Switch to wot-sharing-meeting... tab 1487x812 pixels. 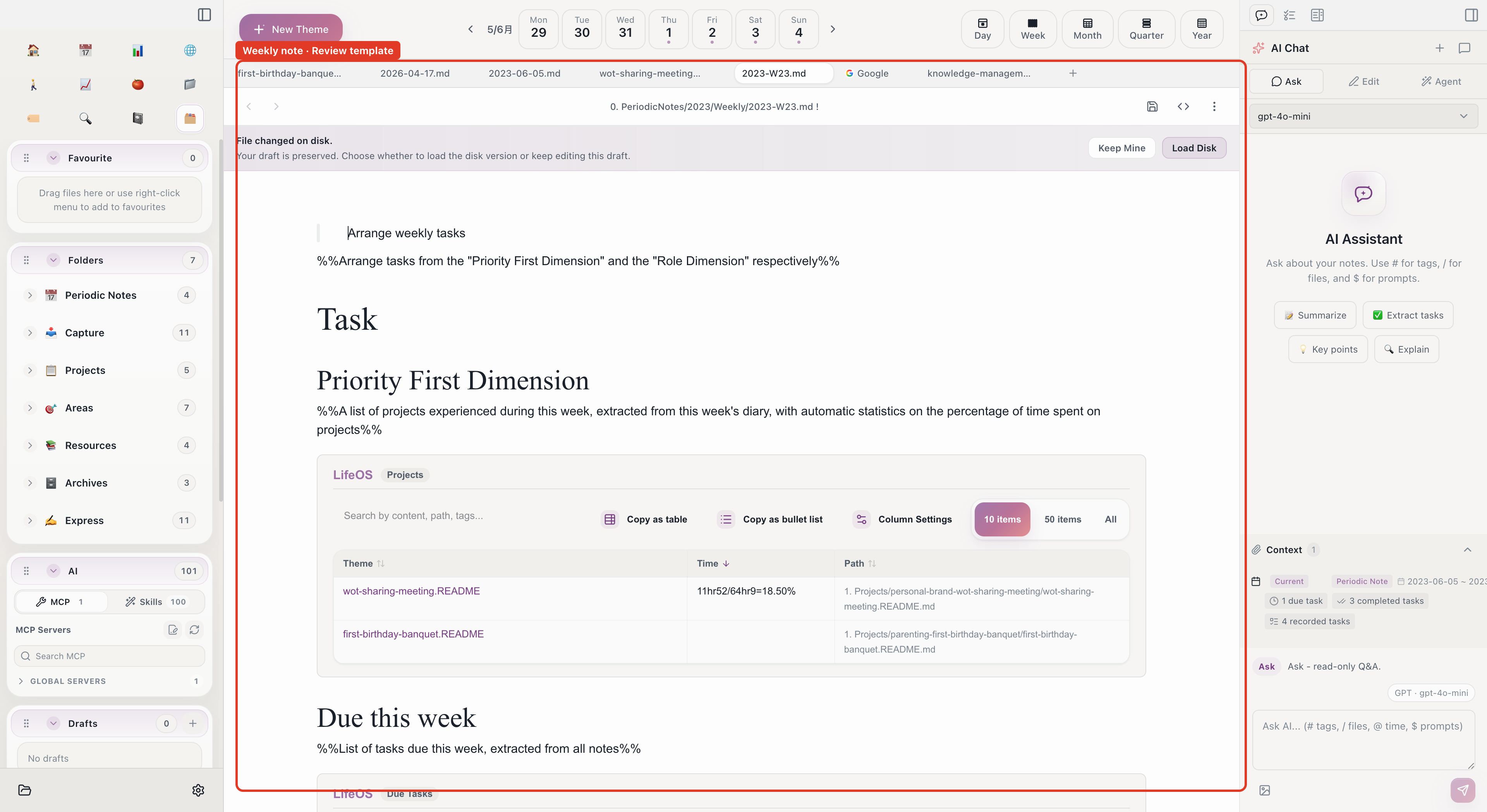[649, 73]
